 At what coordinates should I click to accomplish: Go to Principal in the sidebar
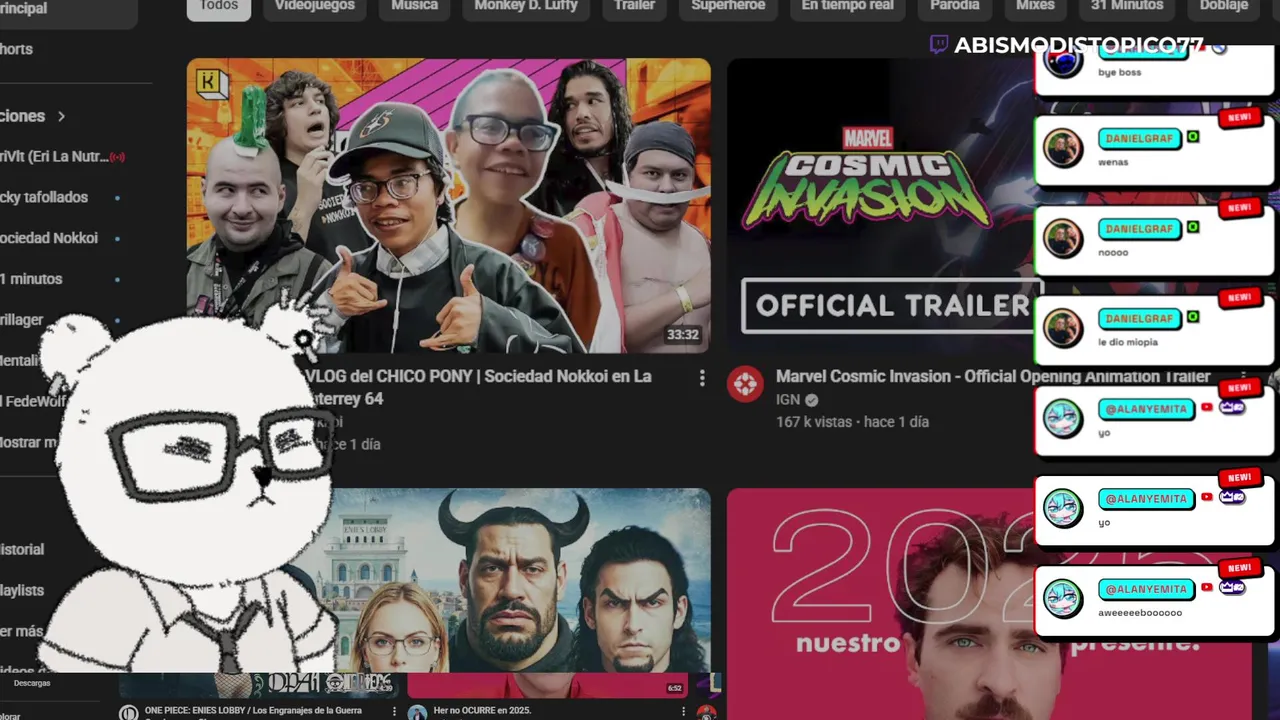[68, 9]
